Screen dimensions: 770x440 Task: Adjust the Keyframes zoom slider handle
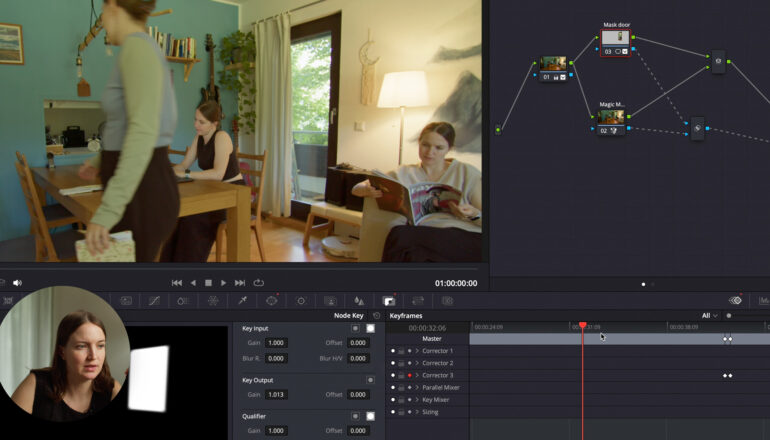[729, 316]
